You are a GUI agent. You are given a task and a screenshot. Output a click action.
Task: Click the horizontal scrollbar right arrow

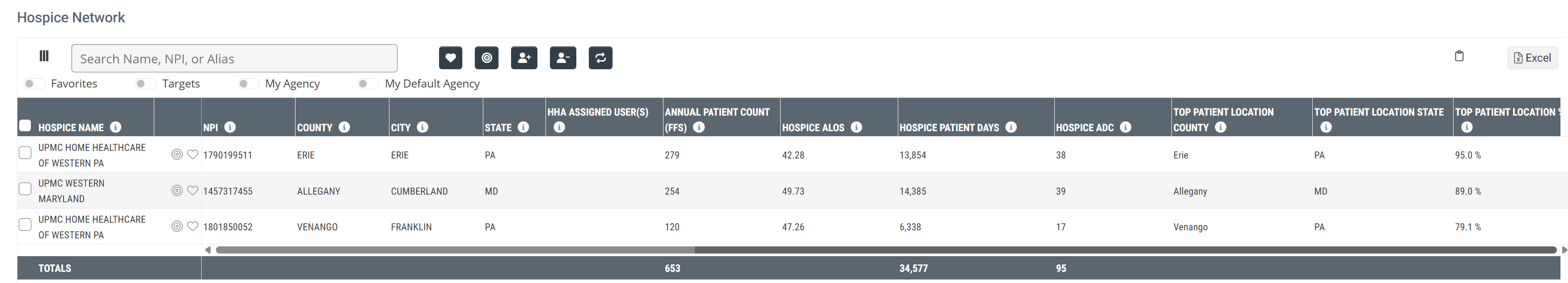click(x=1564, y=250)
